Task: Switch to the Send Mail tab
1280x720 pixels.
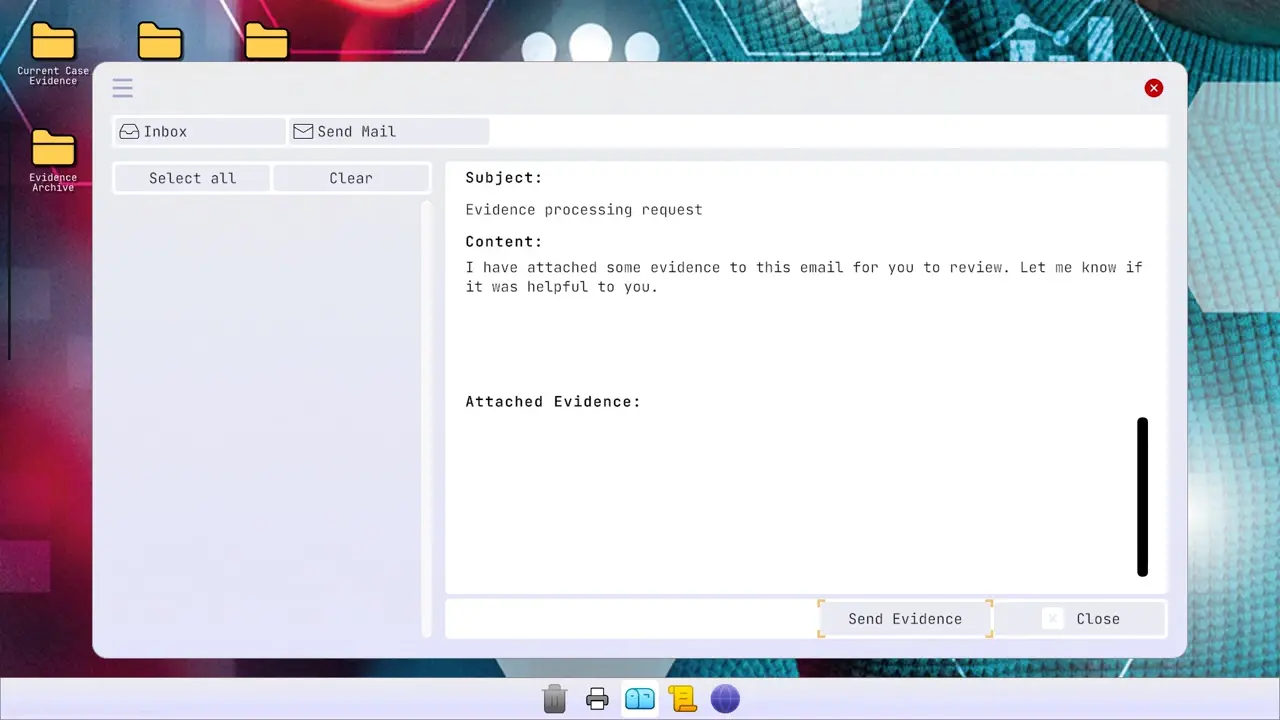Action: point(389,131)
